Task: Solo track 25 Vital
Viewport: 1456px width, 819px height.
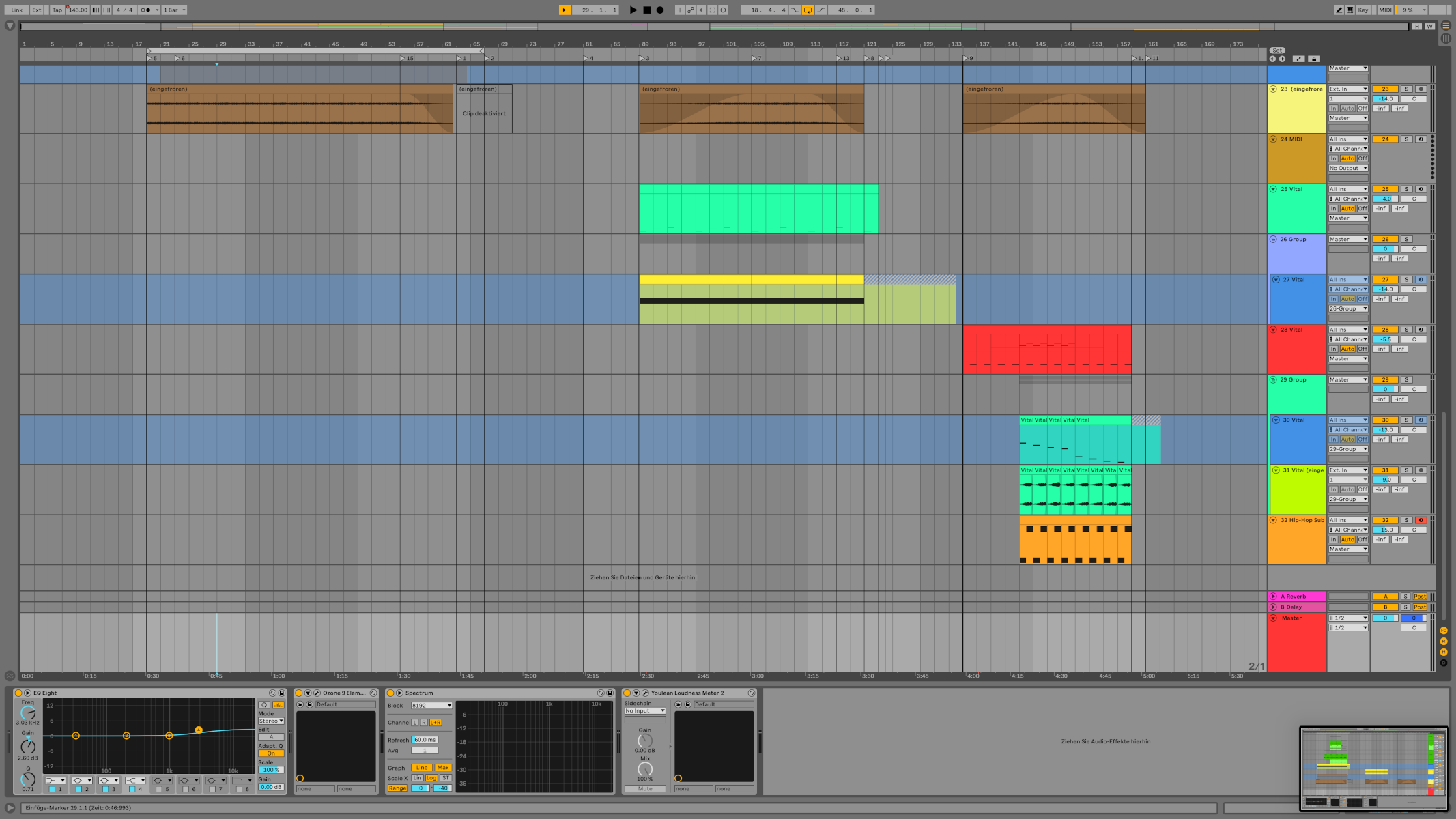Action: (x=1406, y=189)
